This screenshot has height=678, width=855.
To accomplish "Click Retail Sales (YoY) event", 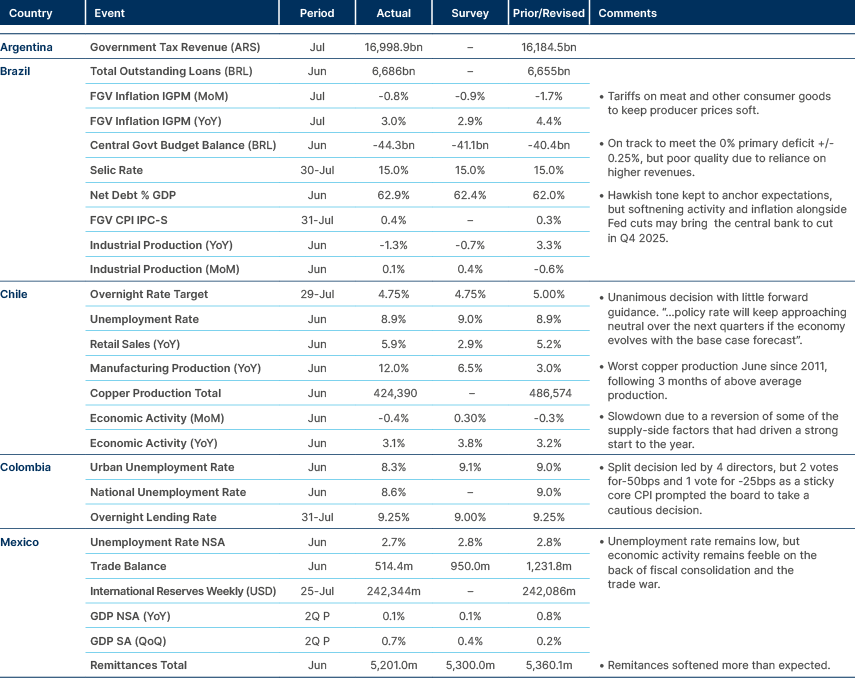I will [x=135, y=344].
